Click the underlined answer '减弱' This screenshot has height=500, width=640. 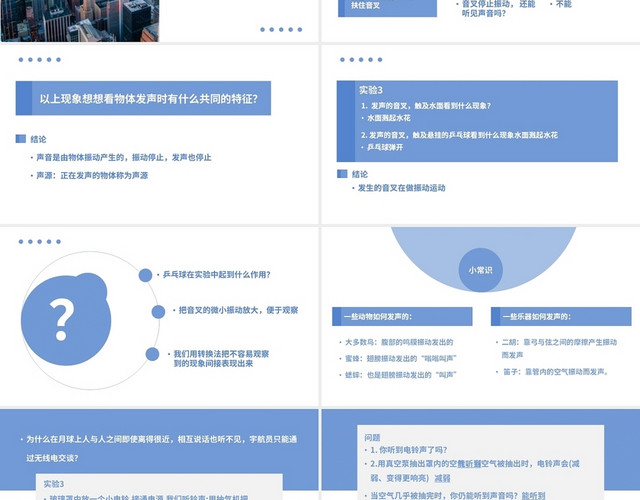(x=442, y=478)
